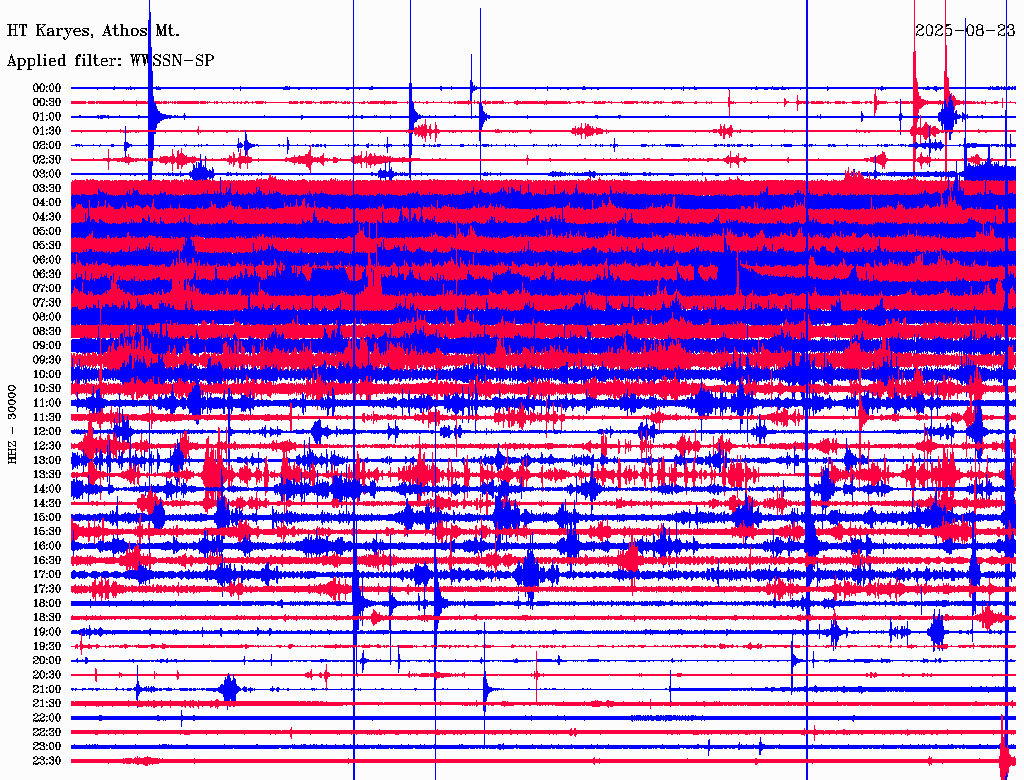
Task: Select the 22:00 time row label
Action: coord(47,718)
